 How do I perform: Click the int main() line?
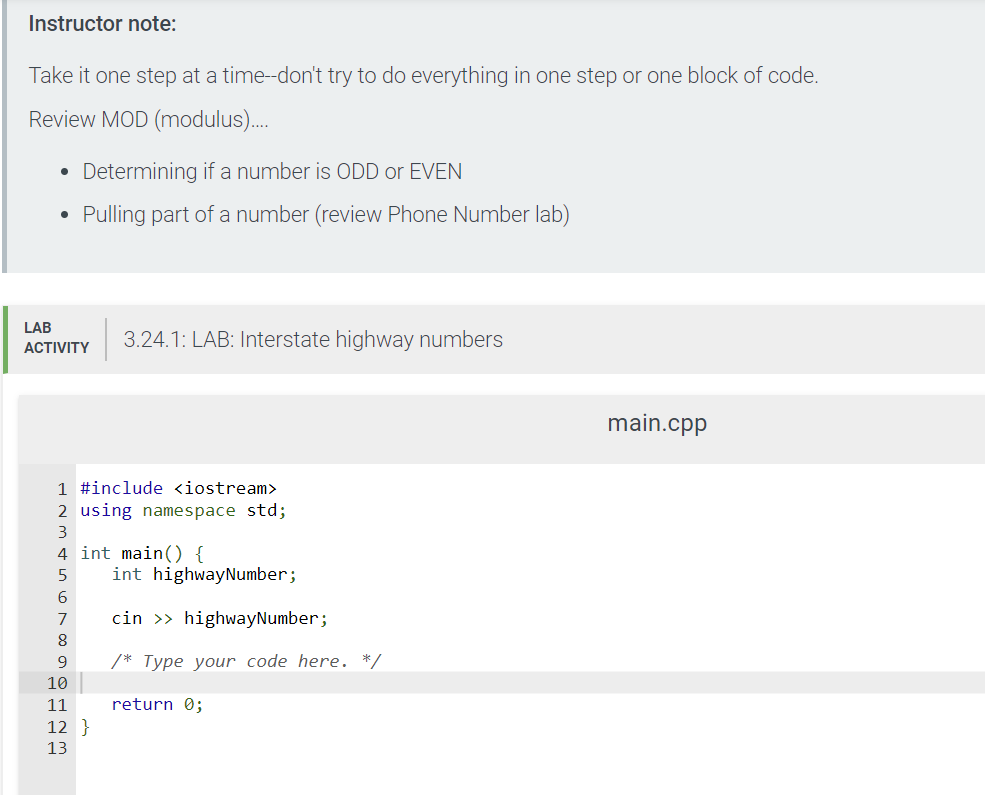139,552
